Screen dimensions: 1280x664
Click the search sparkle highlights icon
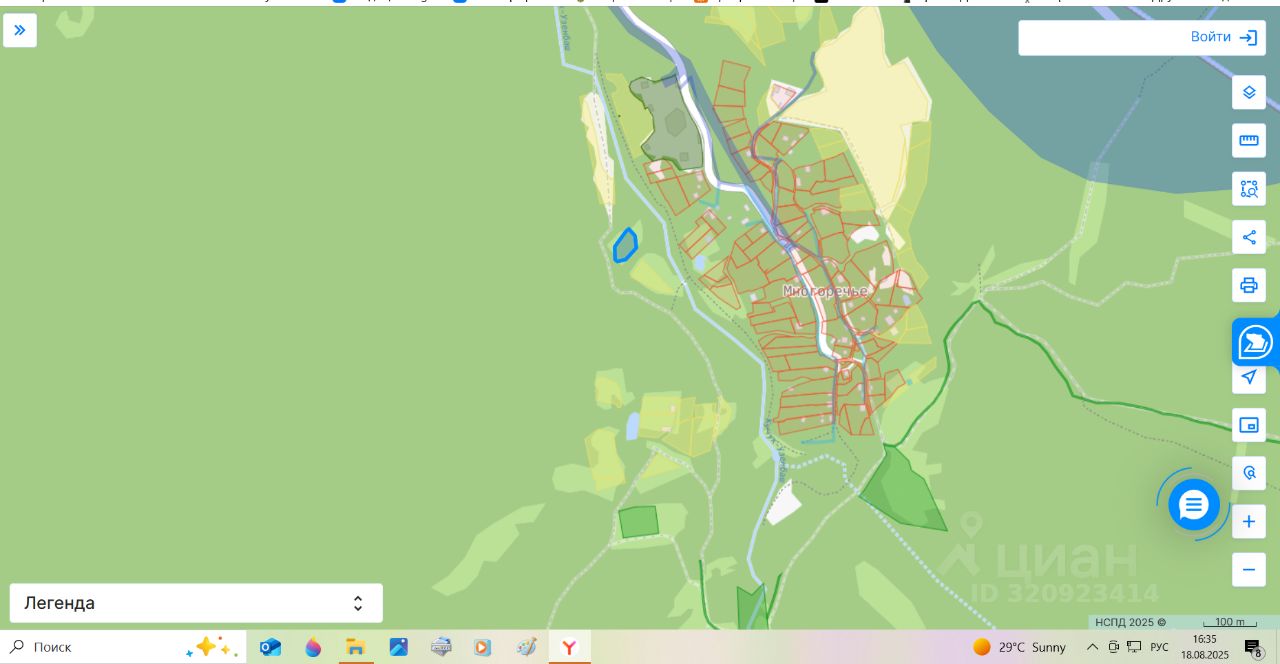pyautogui.click(x=210, y=647)
